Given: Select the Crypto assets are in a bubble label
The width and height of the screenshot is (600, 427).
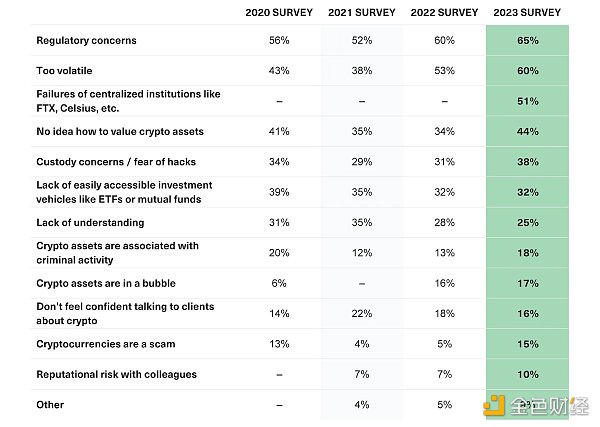Looking at the screenshot, I should pos(107,283).
